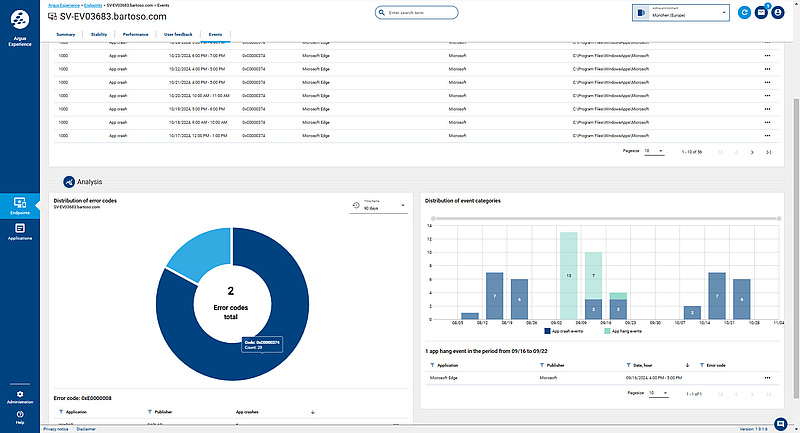800x433 pixels.
Task: Open the user profile icon
Action: click(778, 12)
